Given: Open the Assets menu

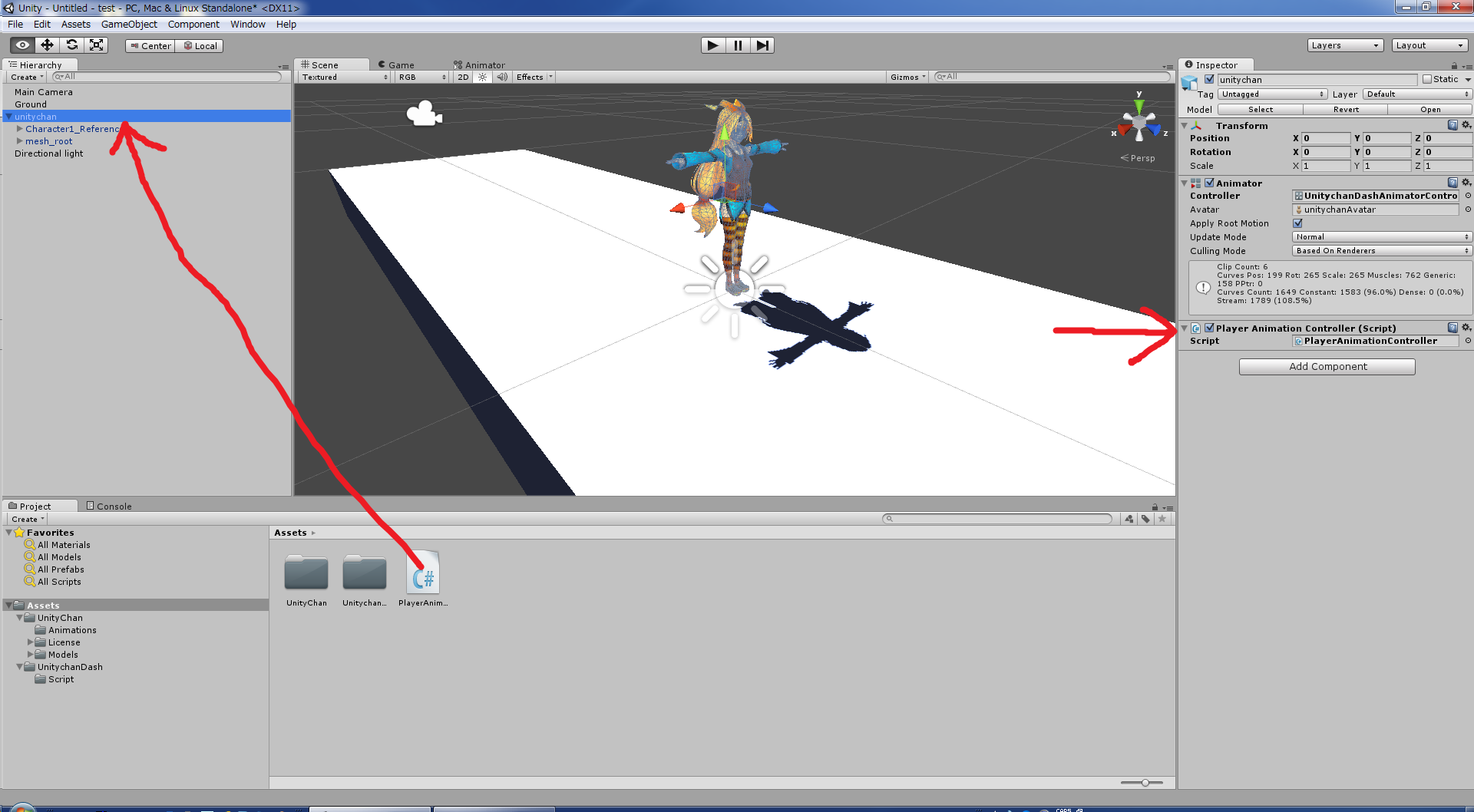Looking at the screenshot, I should (76, 25).
